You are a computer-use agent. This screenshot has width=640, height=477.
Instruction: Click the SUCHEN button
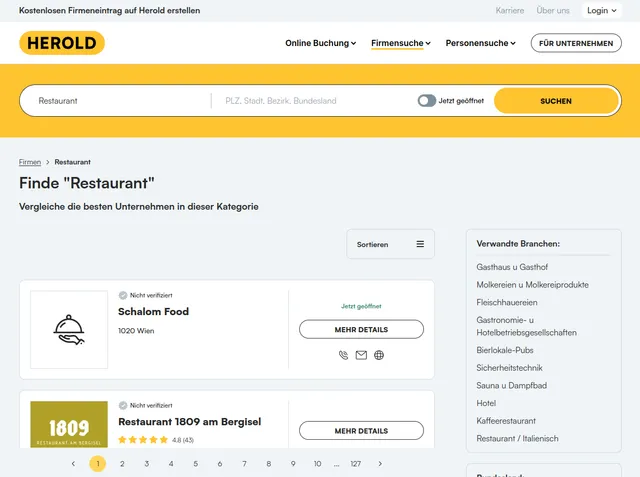click(x=556, y=101)
